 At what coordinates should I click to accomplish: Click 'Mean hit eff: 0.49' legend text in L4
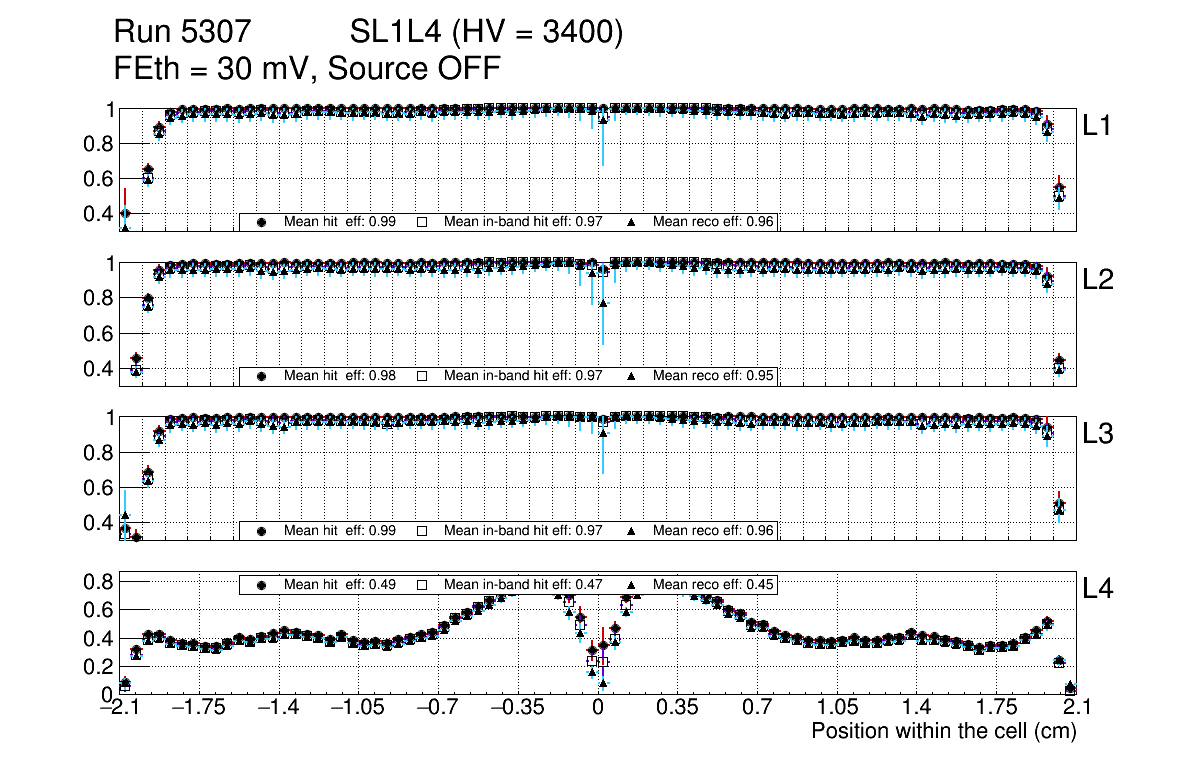point(339,584)
